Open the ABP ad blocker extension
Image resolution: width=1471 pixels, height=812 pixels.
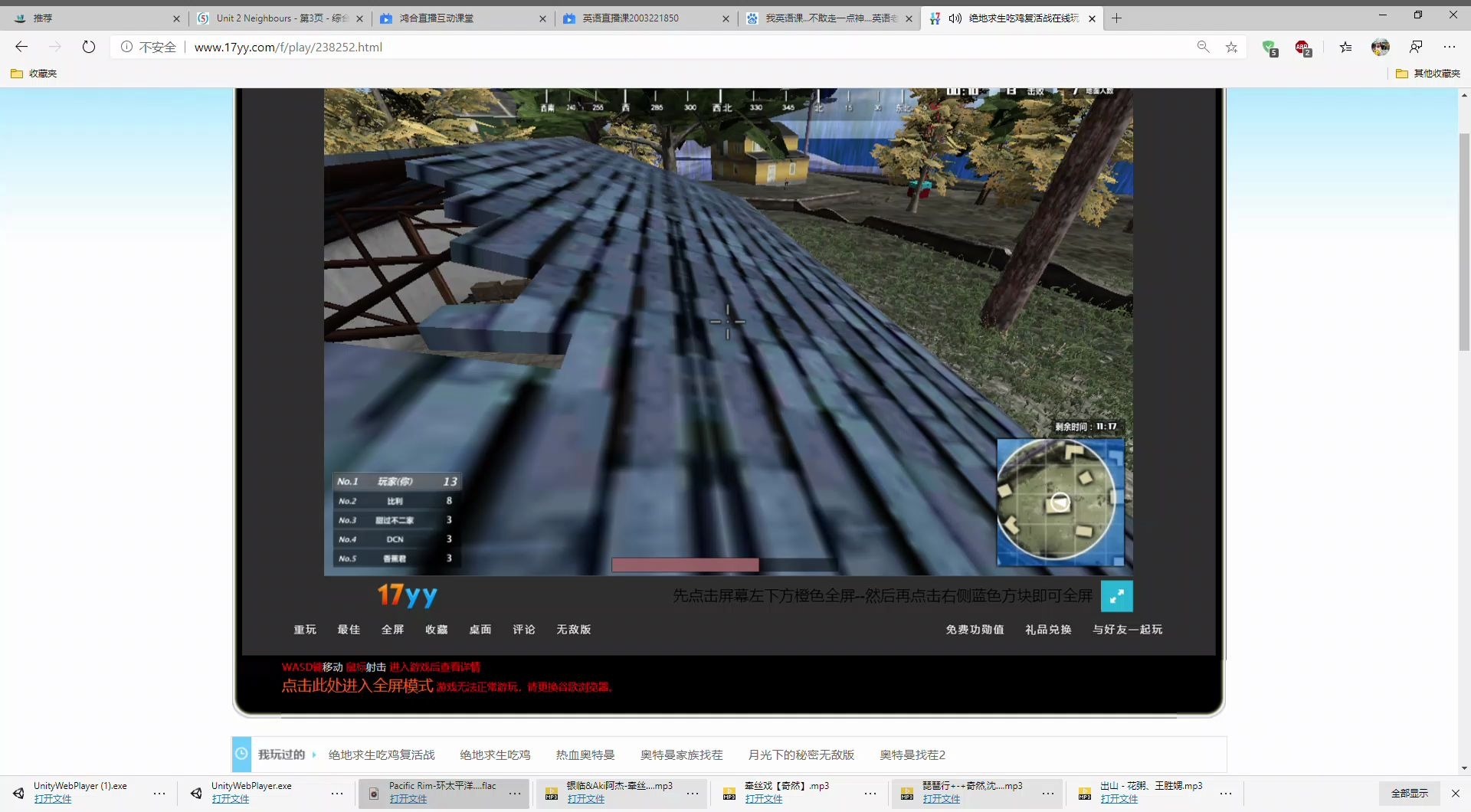coord(1302,47)
